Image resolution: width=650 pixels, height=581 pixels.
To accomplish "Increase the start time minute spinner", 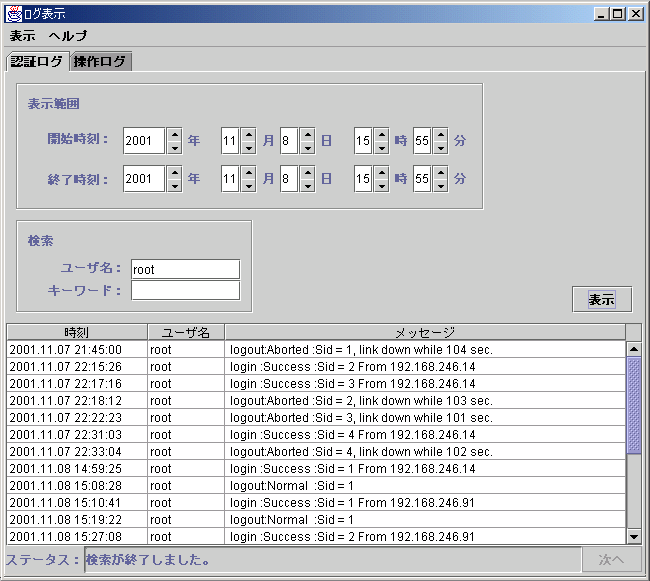I will pos(441,134).
